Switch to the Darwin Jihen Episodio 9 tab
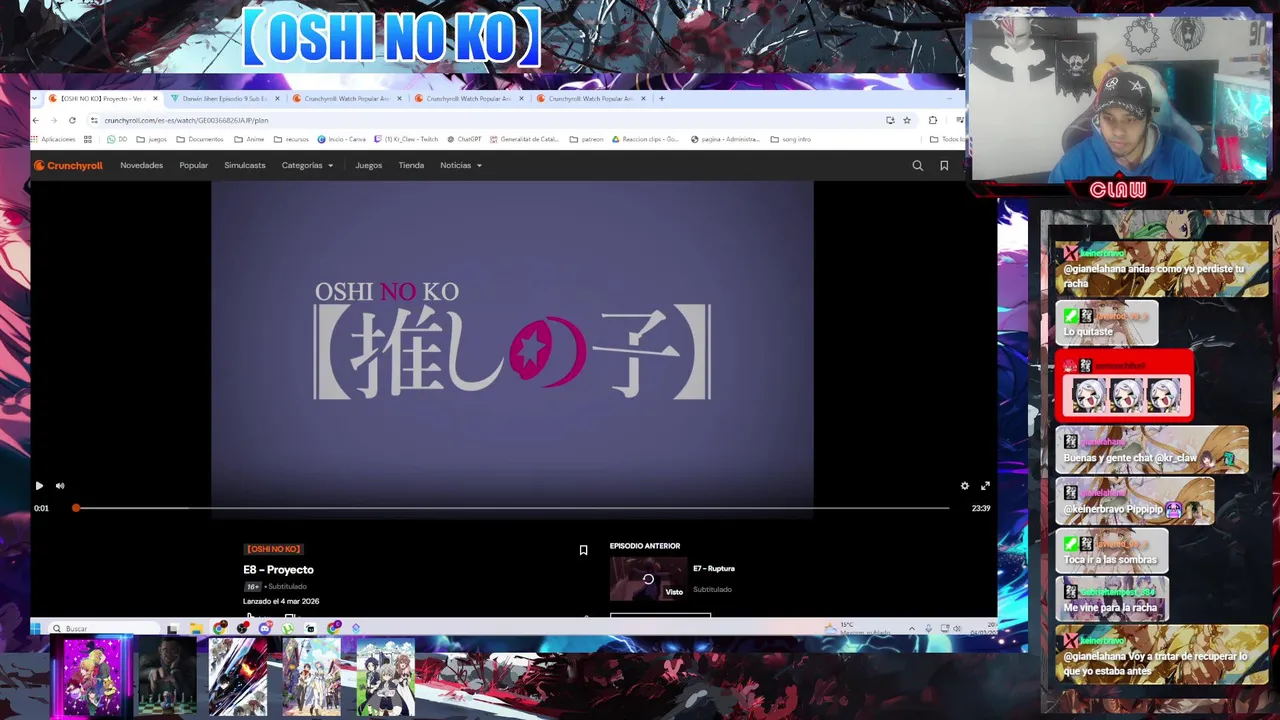 pos(224,98)
